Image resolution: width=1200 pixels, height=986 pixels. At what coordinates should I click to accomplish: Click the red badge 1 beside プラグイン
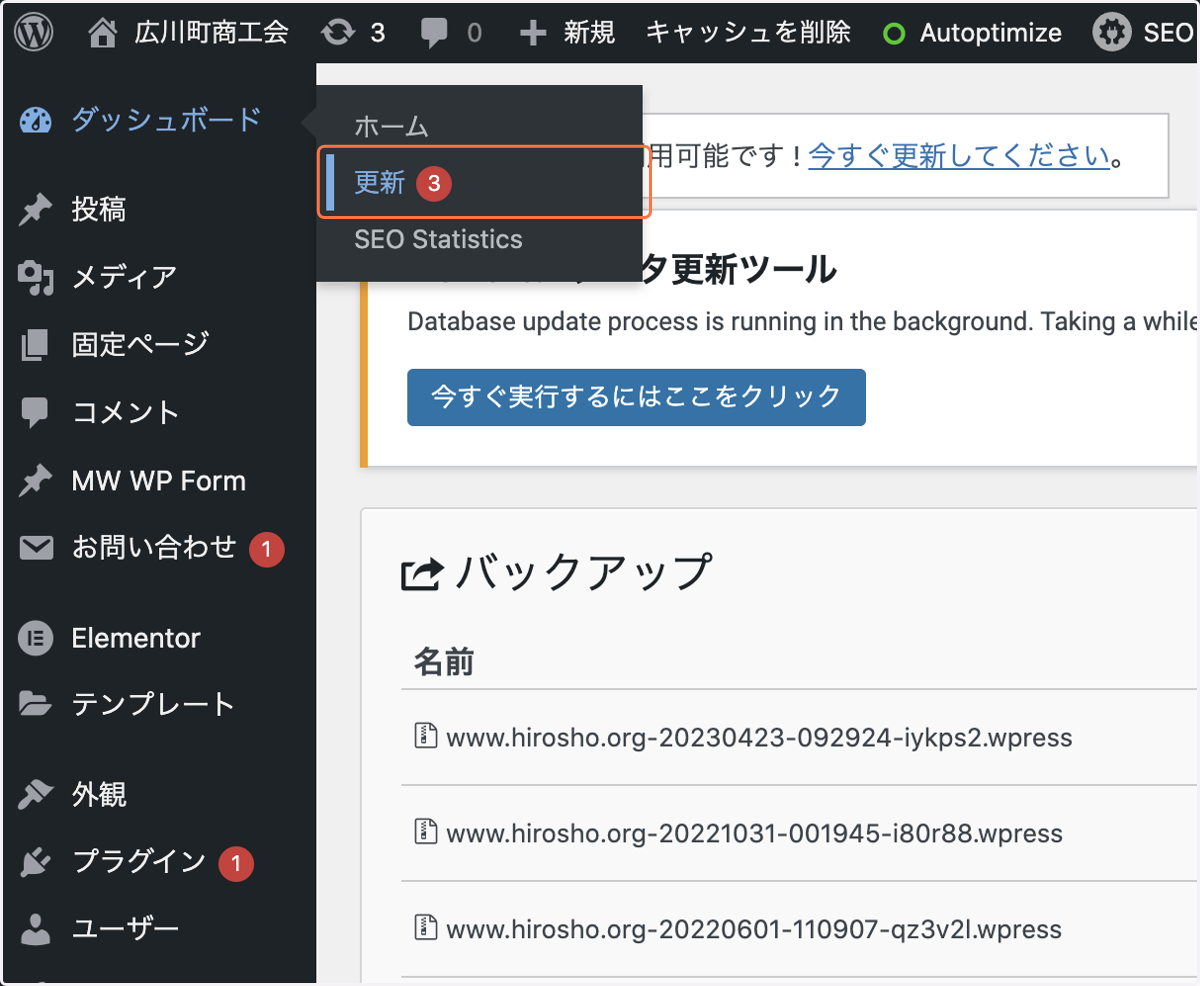235,863
